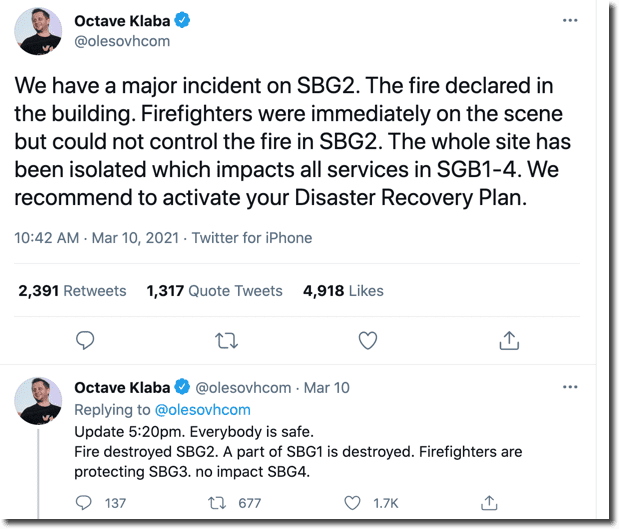Open more options on the reply tweet

coord(570,386)
